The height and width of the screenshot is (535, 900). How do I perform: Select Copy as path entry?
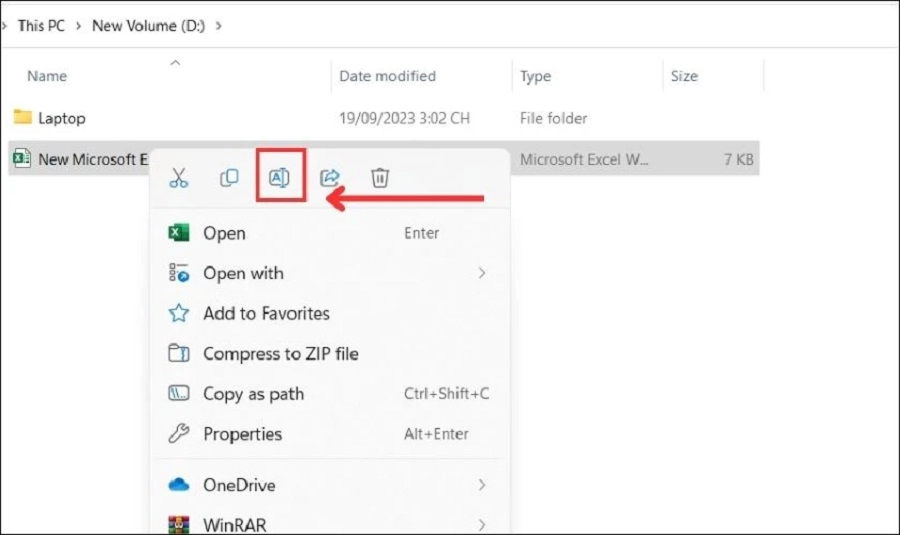(x=329, y=394)
